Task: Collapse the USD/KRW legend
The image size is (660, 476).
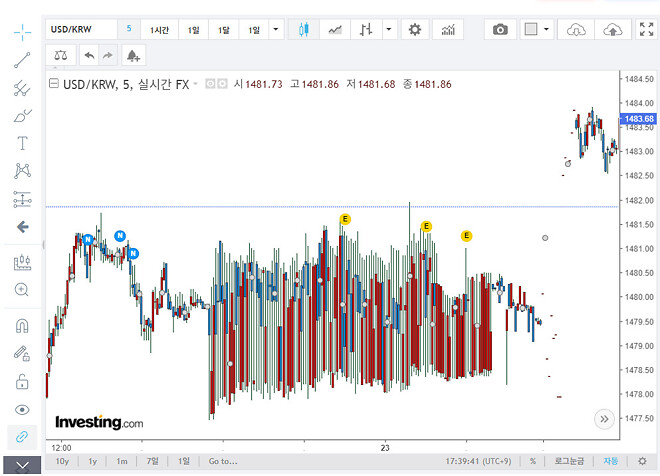Action: coord(53,85)
